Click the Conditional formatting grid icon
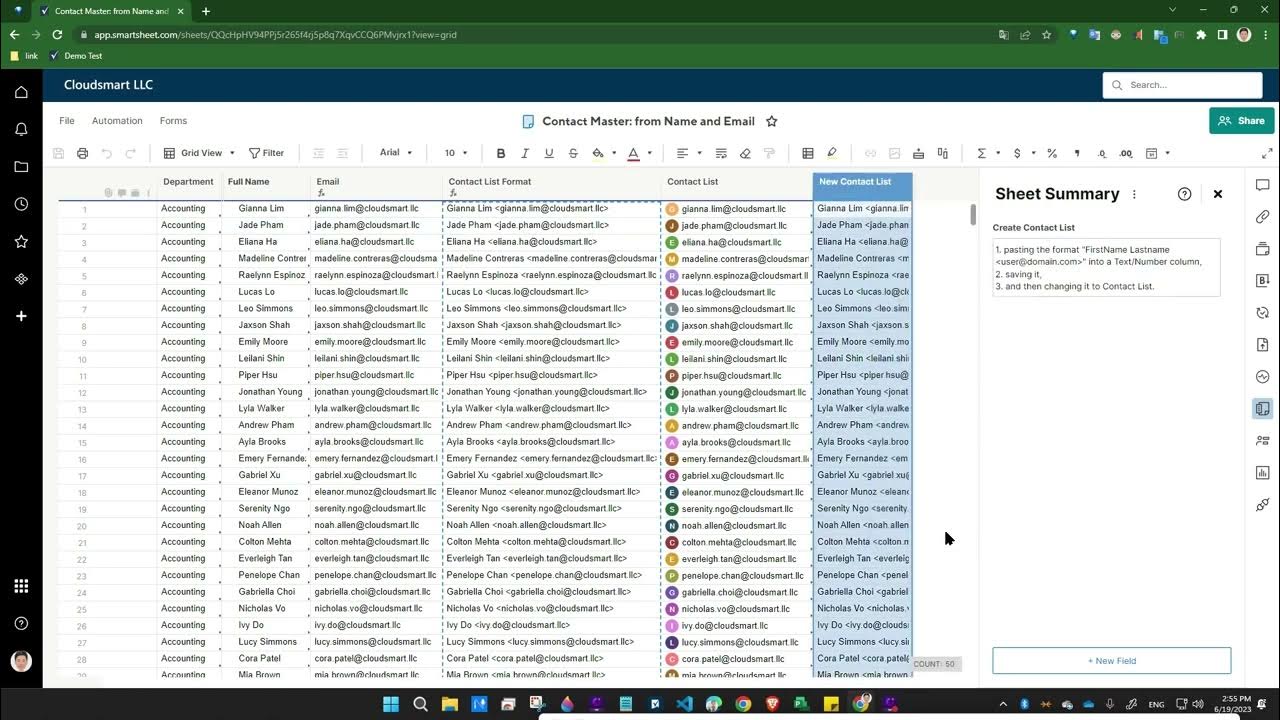The image size is (1280, 720). click(808, 153)
